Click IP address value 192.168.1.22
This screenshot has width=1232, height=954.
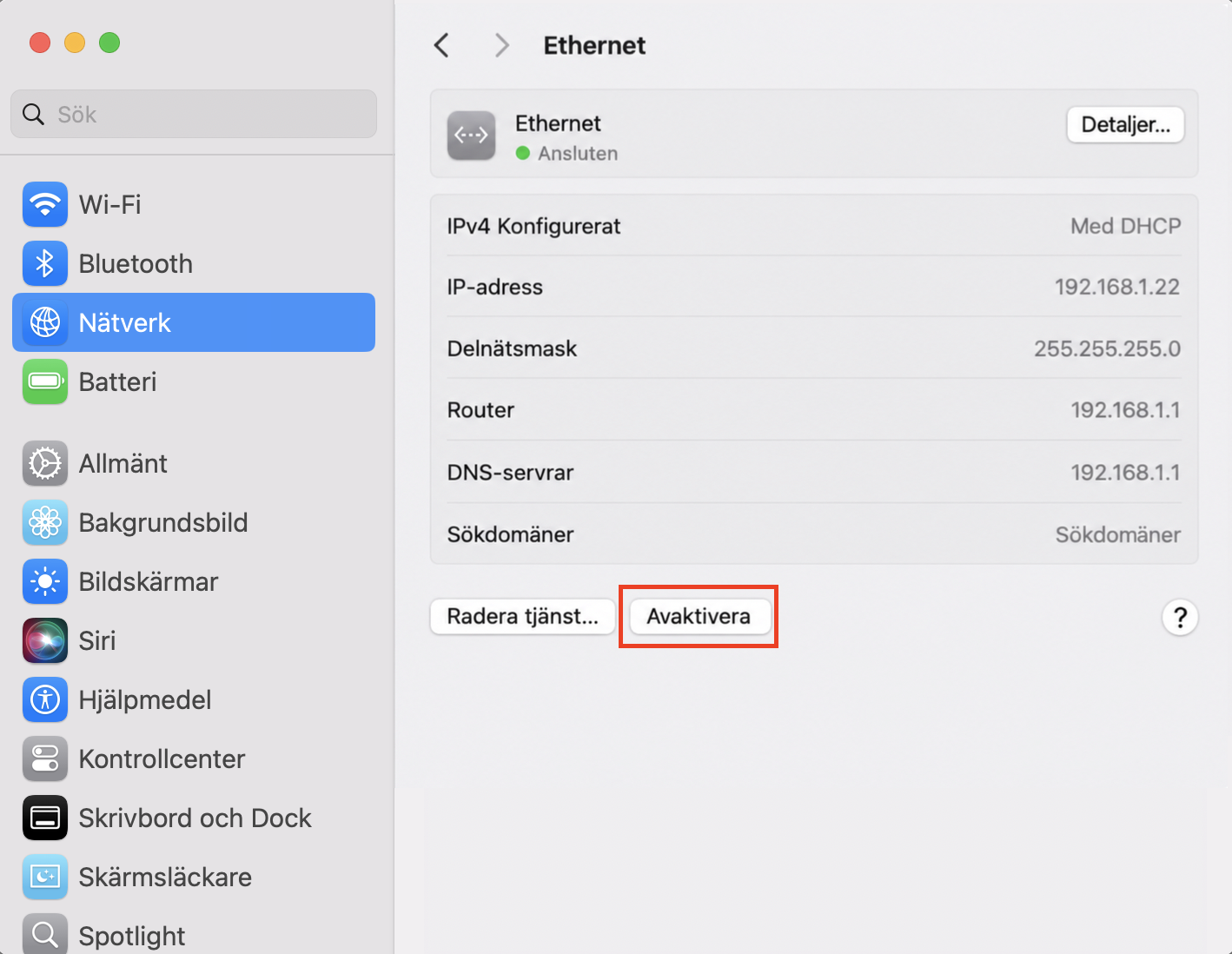[x=1117, y=287]
